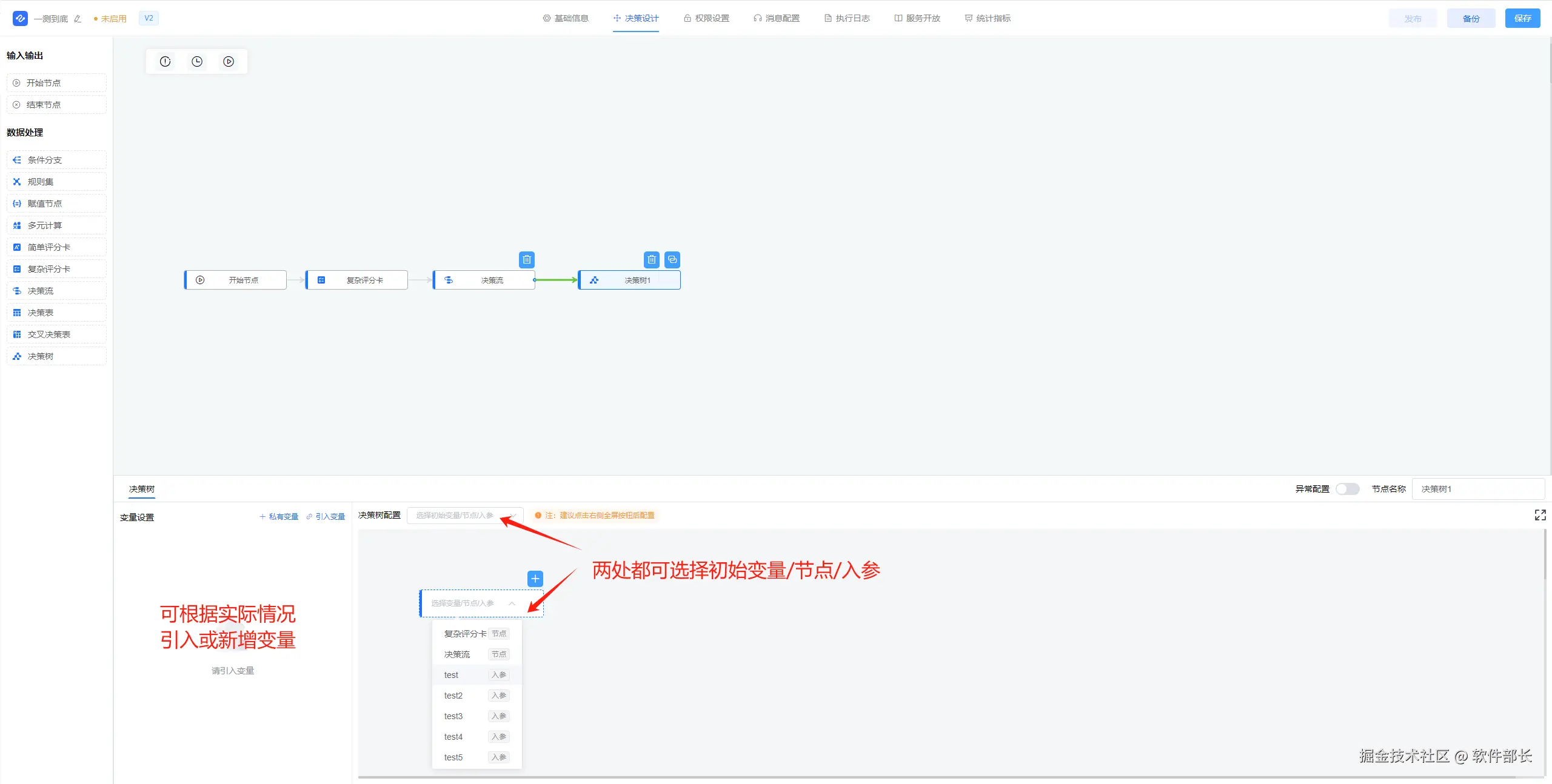
Task: Click edit pencil next to project name
Action: click(x=78, y=19)
